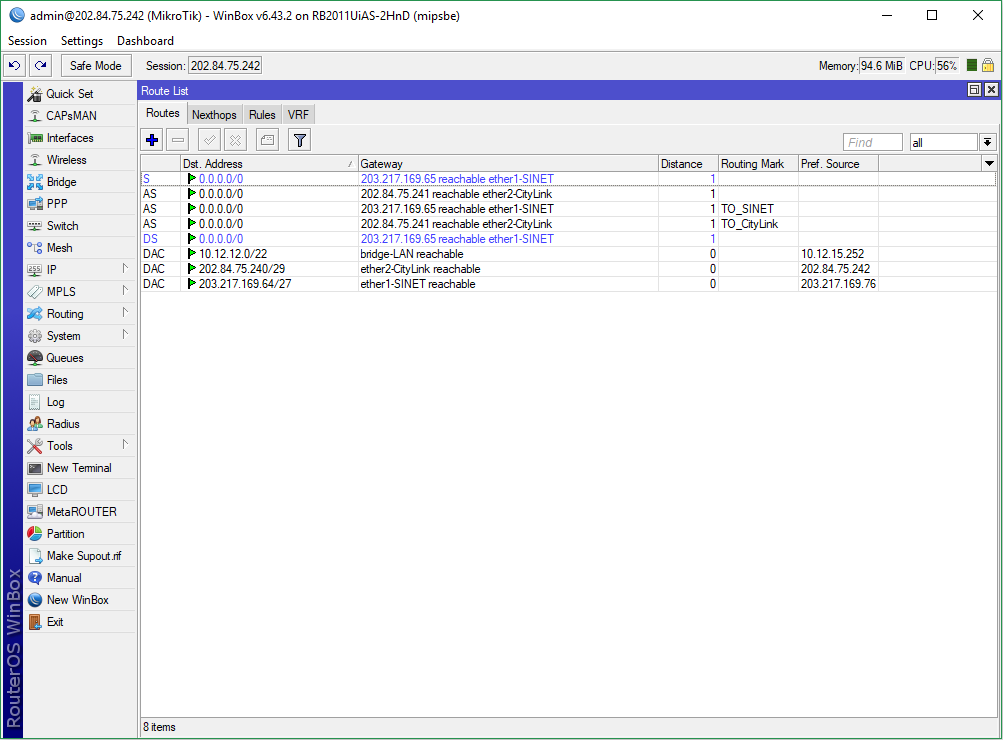Close the Route List window
The image size is (1003, 740).
tap(991, 90)
